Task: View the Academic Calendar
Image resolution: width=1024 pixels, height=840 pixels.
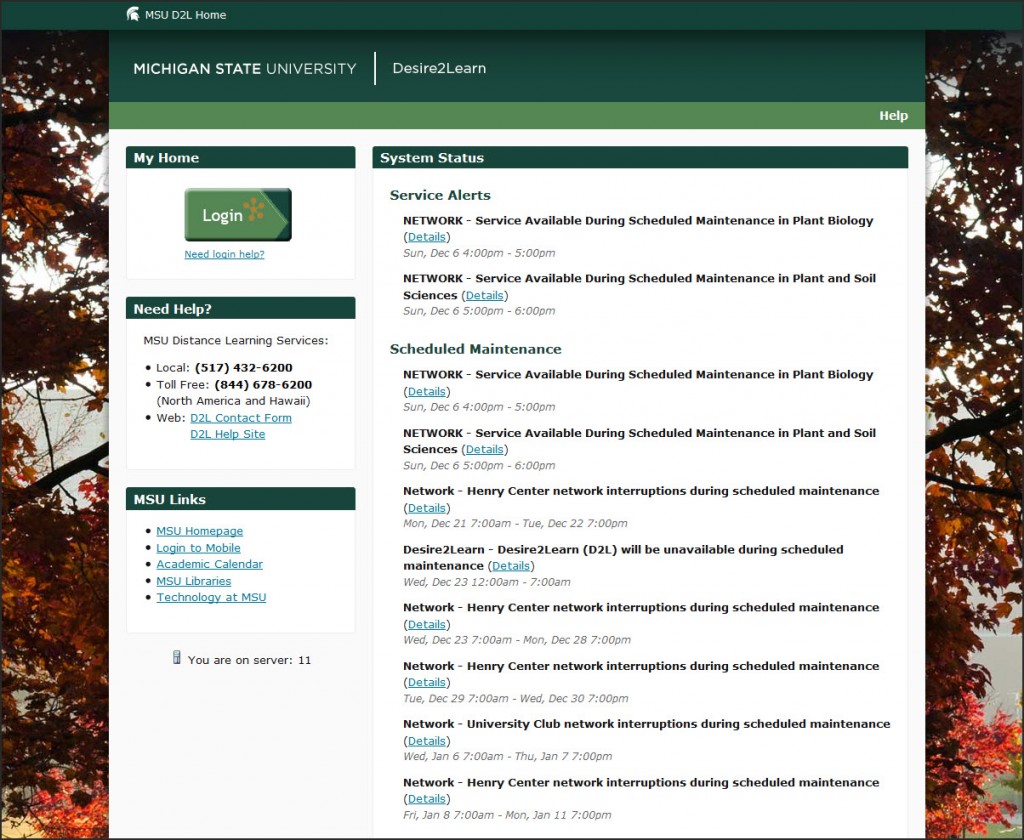Action: pyautogui.click(x=209, y=564)
